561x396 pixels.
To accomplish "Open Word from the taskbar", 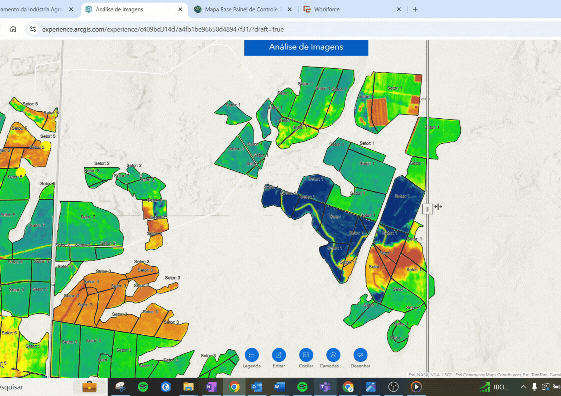I will pos(280,387).
